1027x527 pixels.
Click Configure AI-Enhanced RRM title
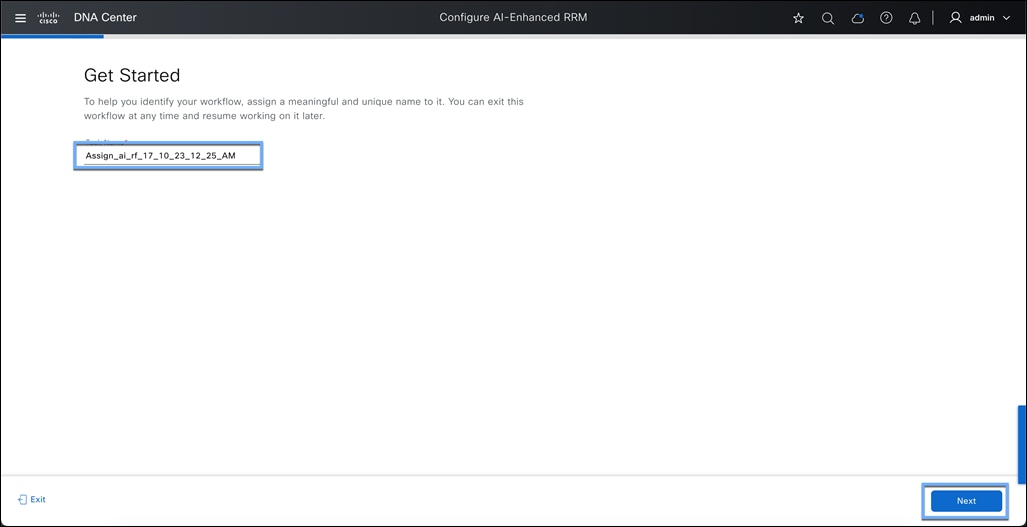pos(514,18)
